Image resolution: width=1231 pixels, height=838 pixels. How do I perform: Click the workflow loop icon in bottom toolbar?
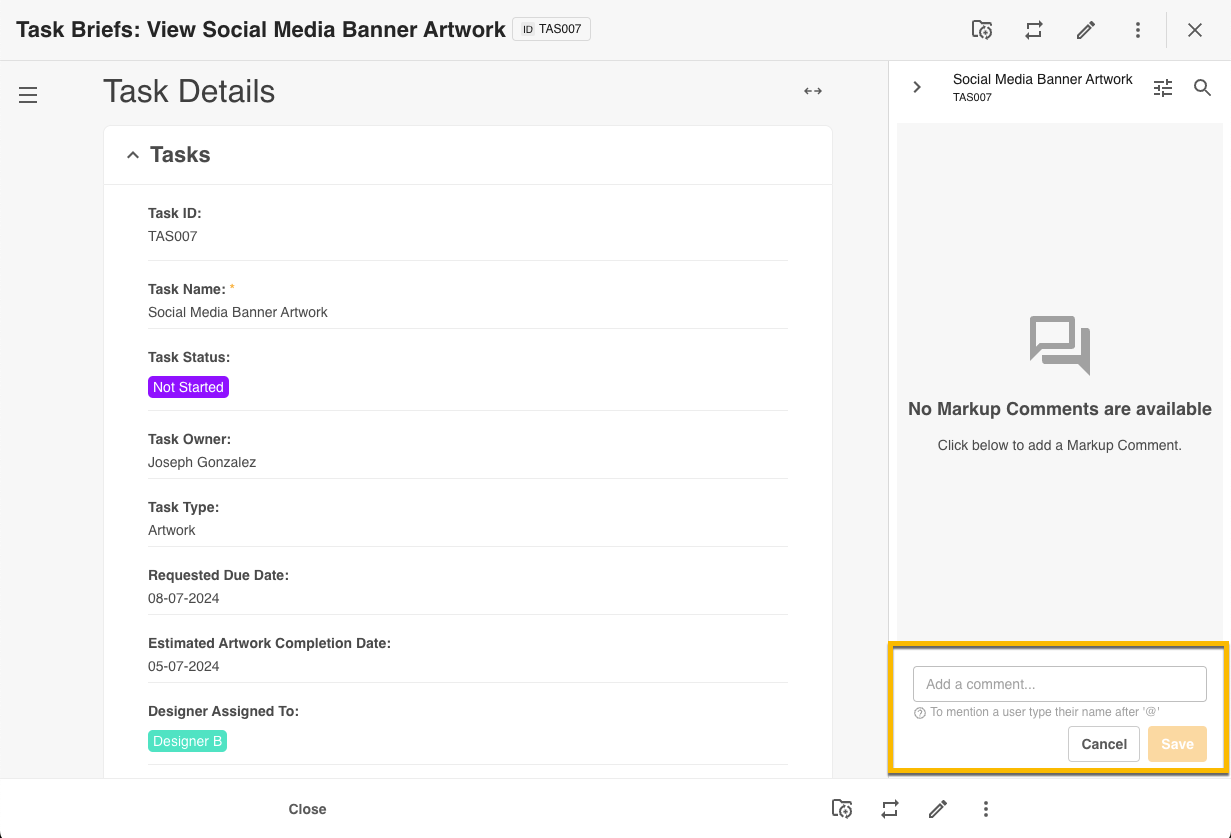tap(890, 809)
